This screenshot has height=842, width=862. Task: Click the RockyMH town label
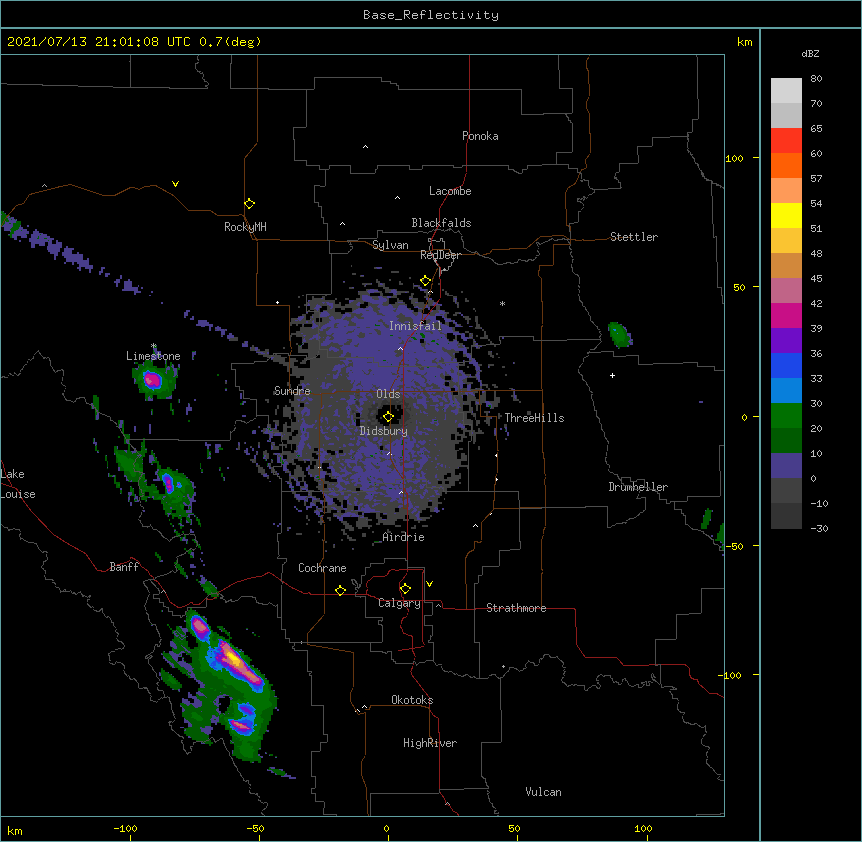tap(245, 227)
